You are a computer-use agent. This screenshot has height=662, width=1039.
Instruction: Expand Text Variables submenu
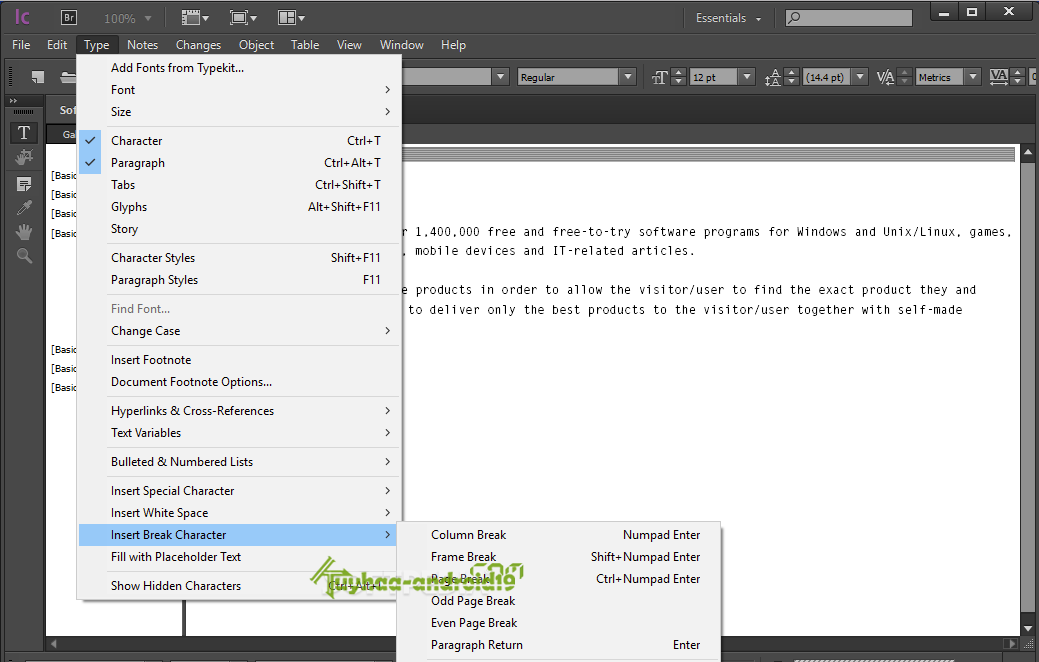(240, 433)
